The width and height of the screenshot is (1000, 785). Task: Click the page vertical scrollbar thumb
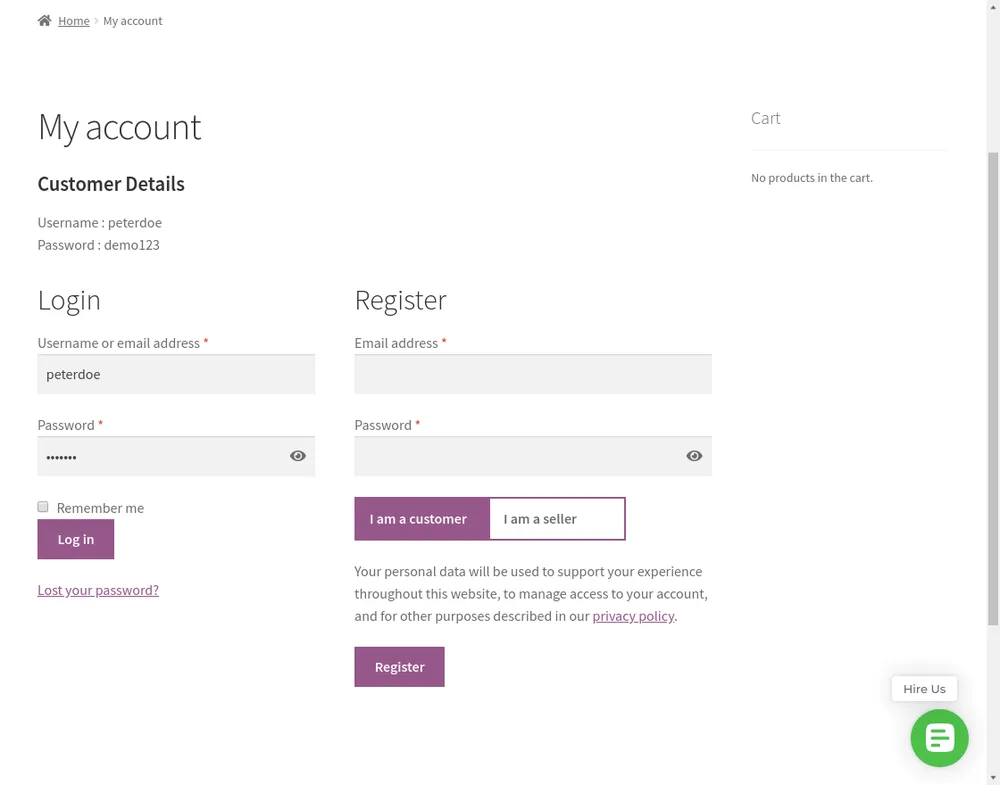(x=993, y=389)
